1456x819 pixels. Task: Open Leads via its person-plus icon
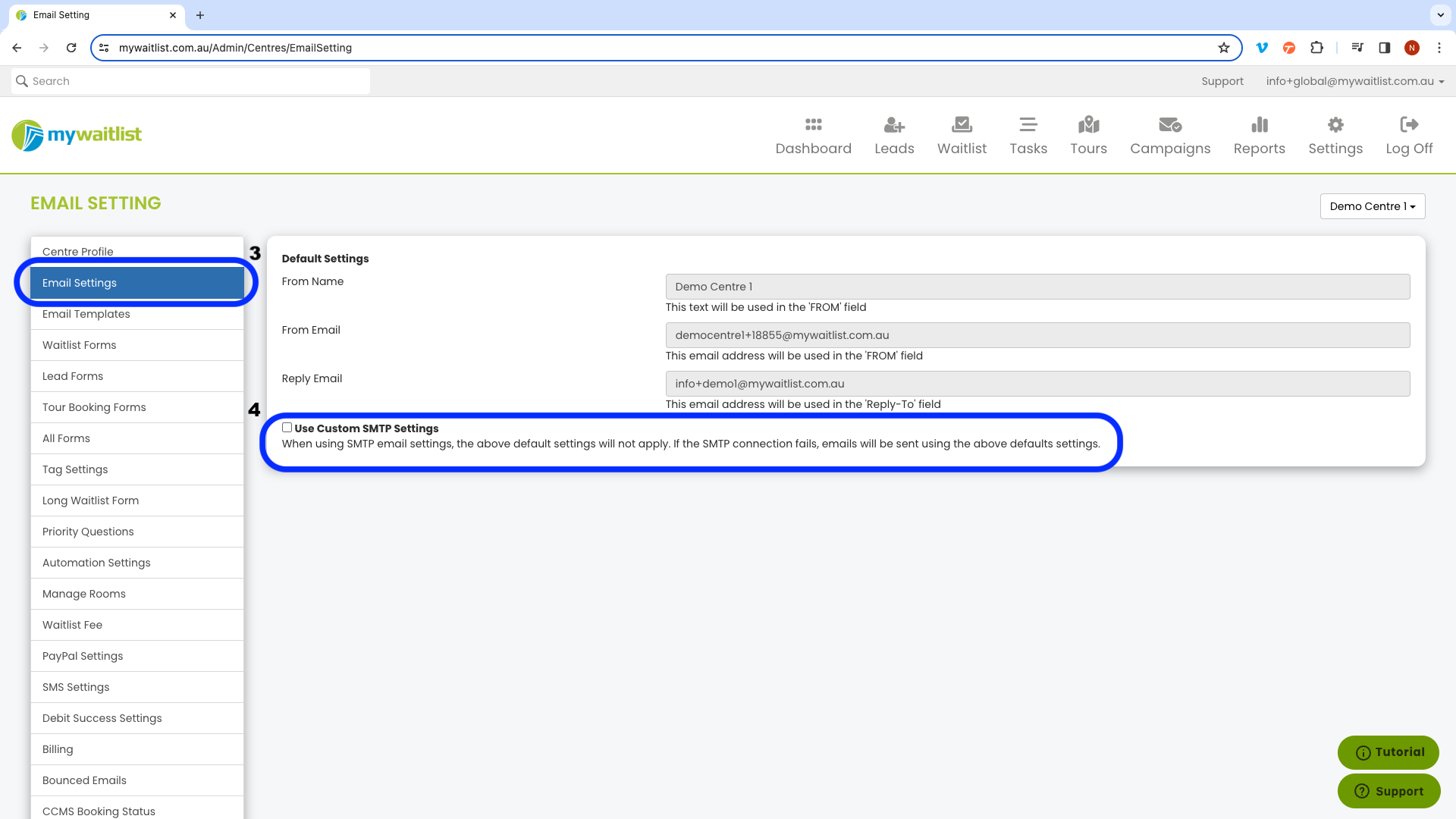894,124
